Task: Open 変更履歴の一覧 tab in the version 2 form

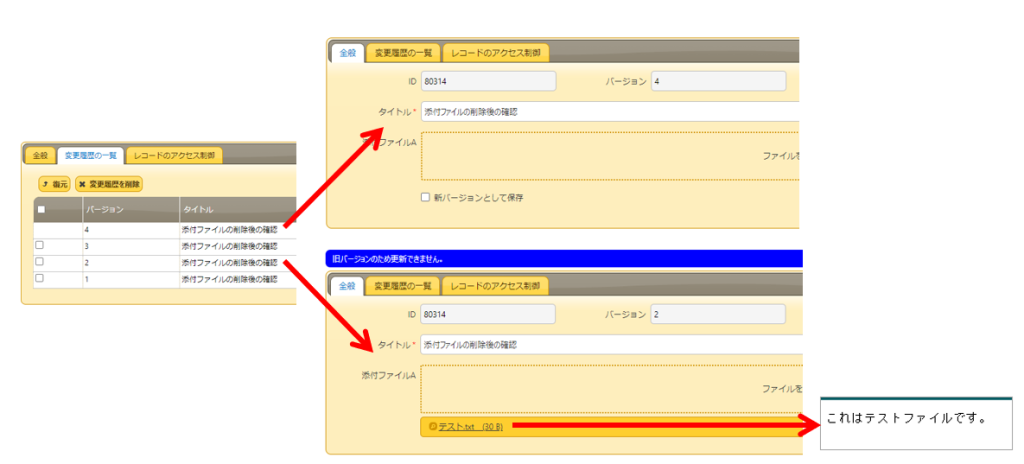Action: click(x=402, y=286)
